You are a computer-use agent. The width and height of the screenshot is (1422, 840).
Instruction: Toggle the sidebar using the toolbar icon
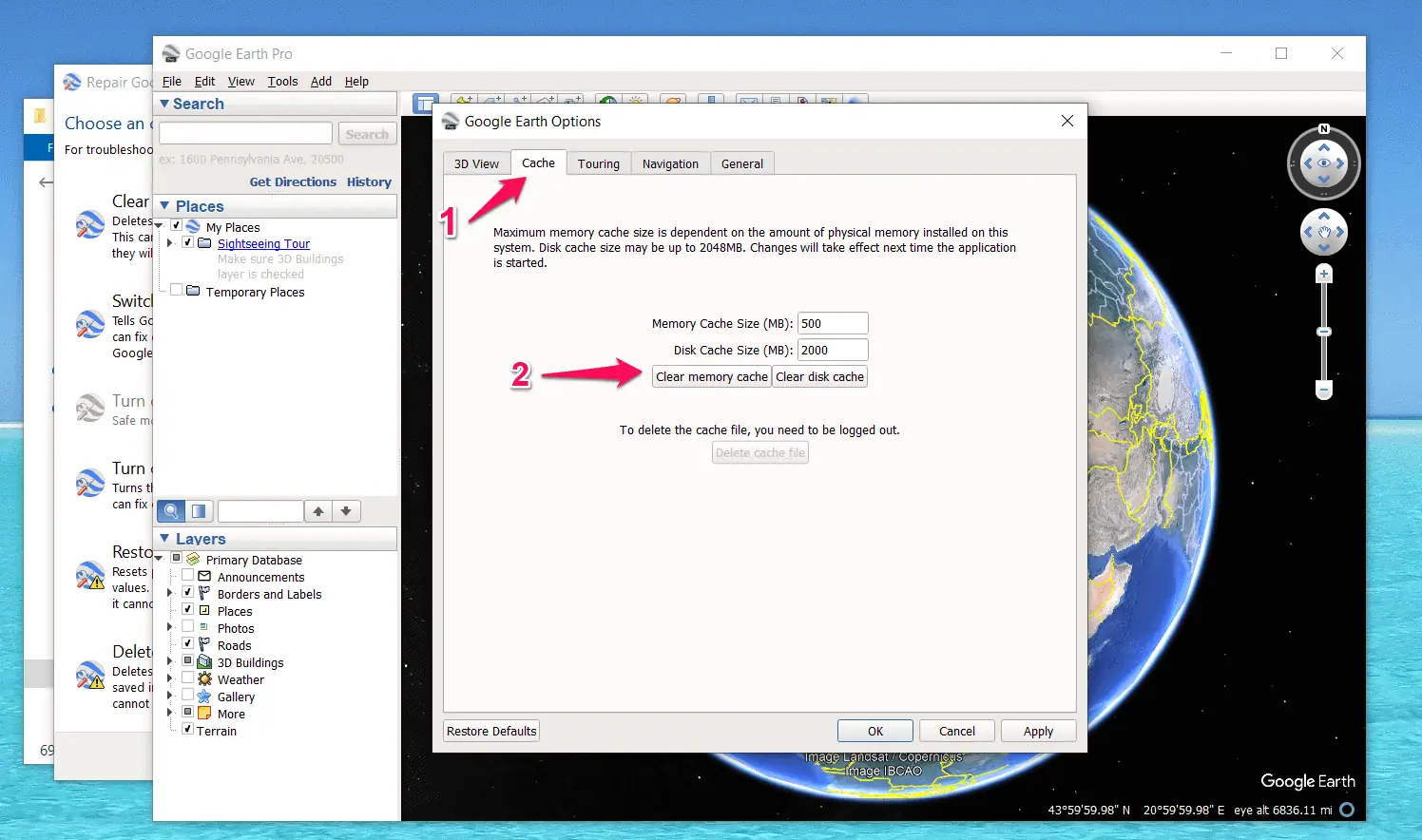(425, 103)
